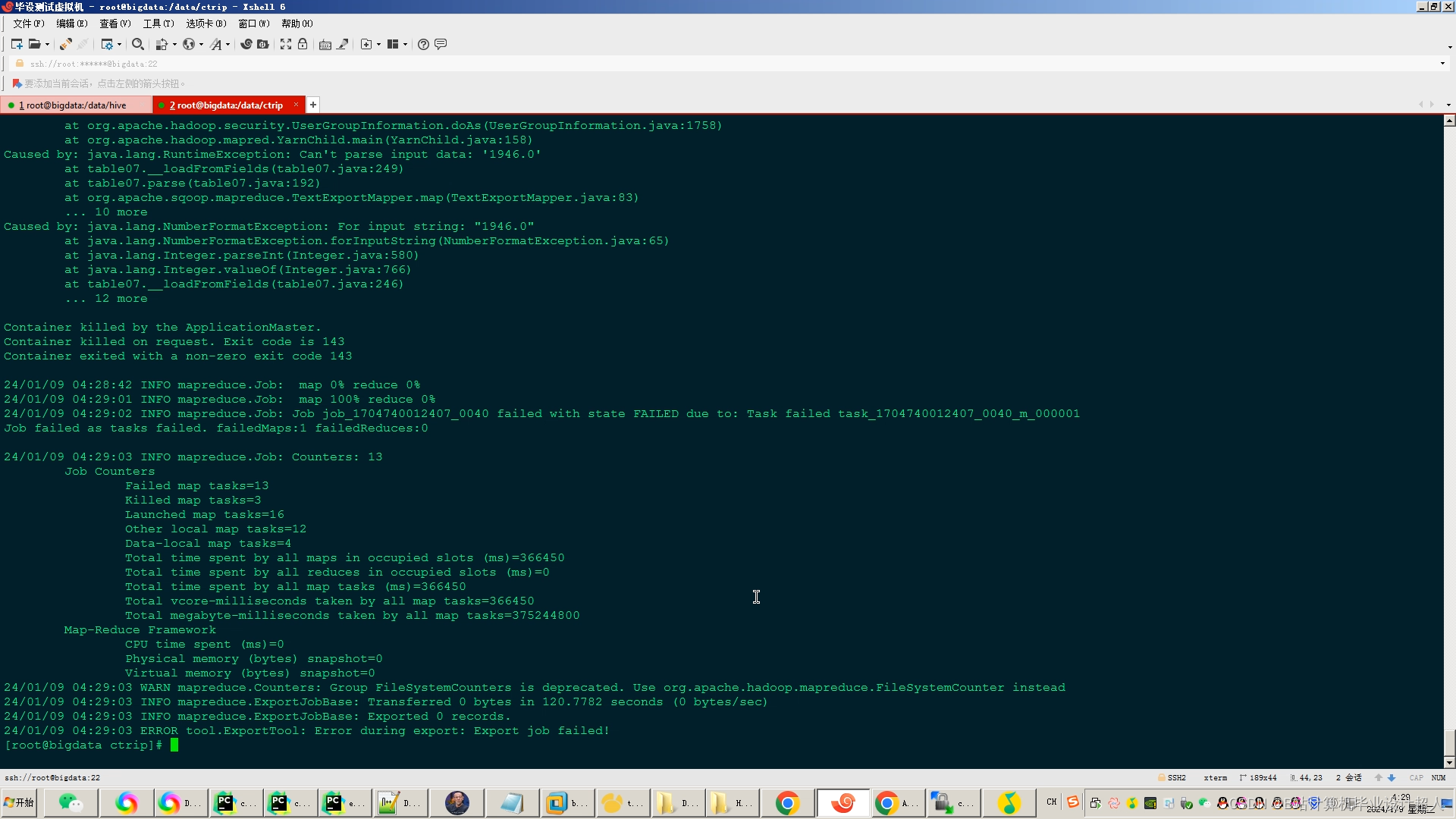Click the speech bubble feedback icon
Viewport: 1456px width, 819px height.
tap(441, 44)
